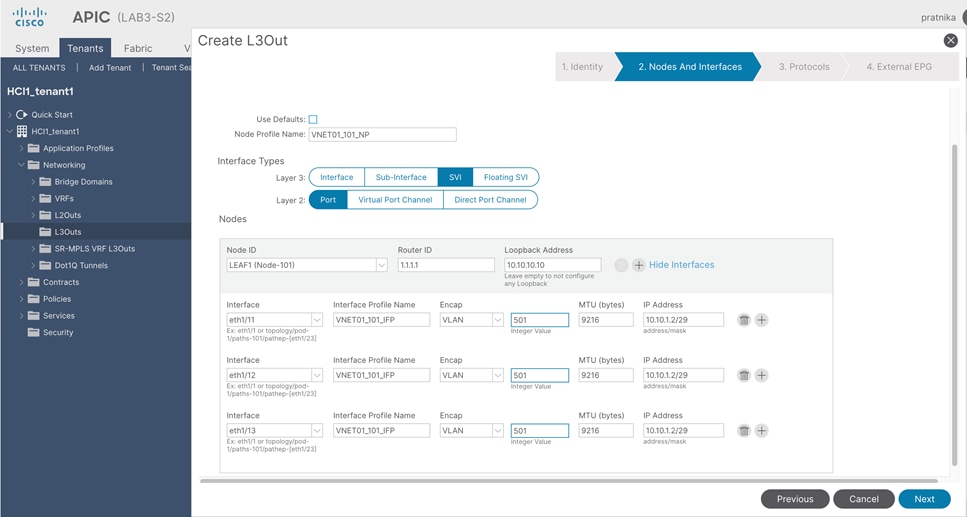967x517 pixels.
Task: Select Interface as Layer 3 type
Action: [337, 177]
